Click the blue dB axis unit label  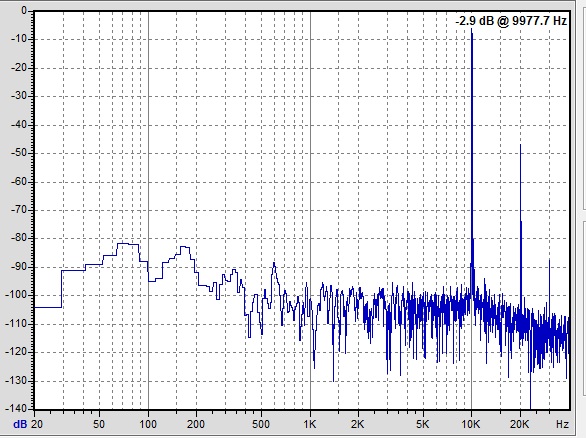pos(20,424)
